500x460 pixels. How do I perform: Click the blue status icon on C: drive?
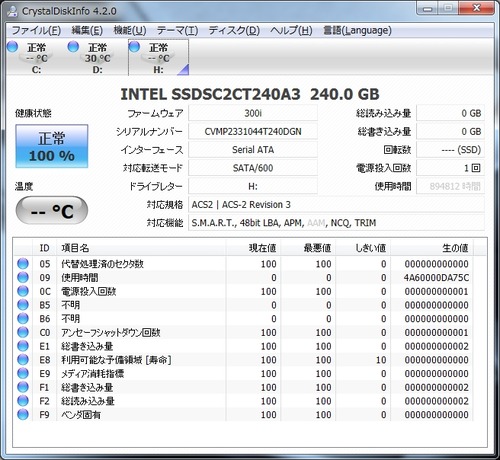(x=12, y=47)
